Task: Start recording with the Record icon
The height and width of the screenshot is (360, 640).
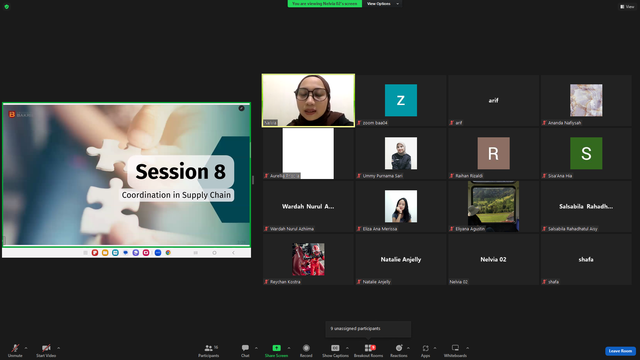Action: tap(306, 348)
